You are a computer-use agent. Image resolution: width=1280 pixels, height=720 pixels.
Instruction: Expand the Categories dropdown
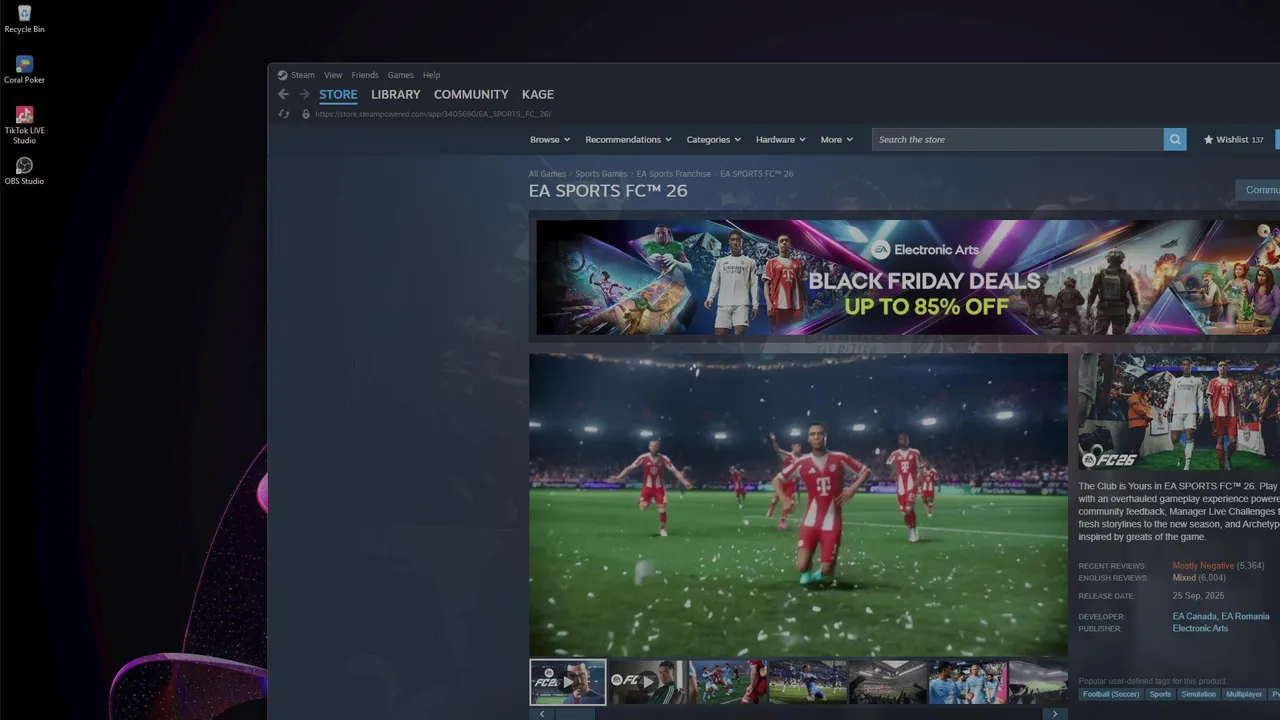713,140
